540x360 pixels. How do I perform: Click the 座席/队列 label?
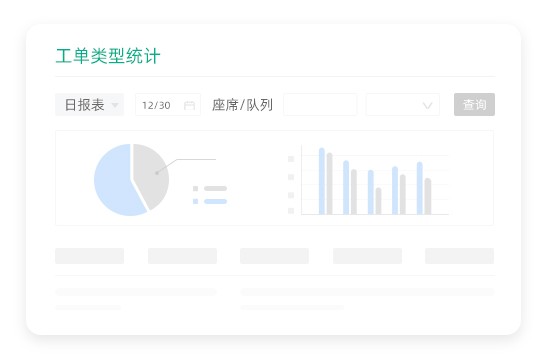242,105
